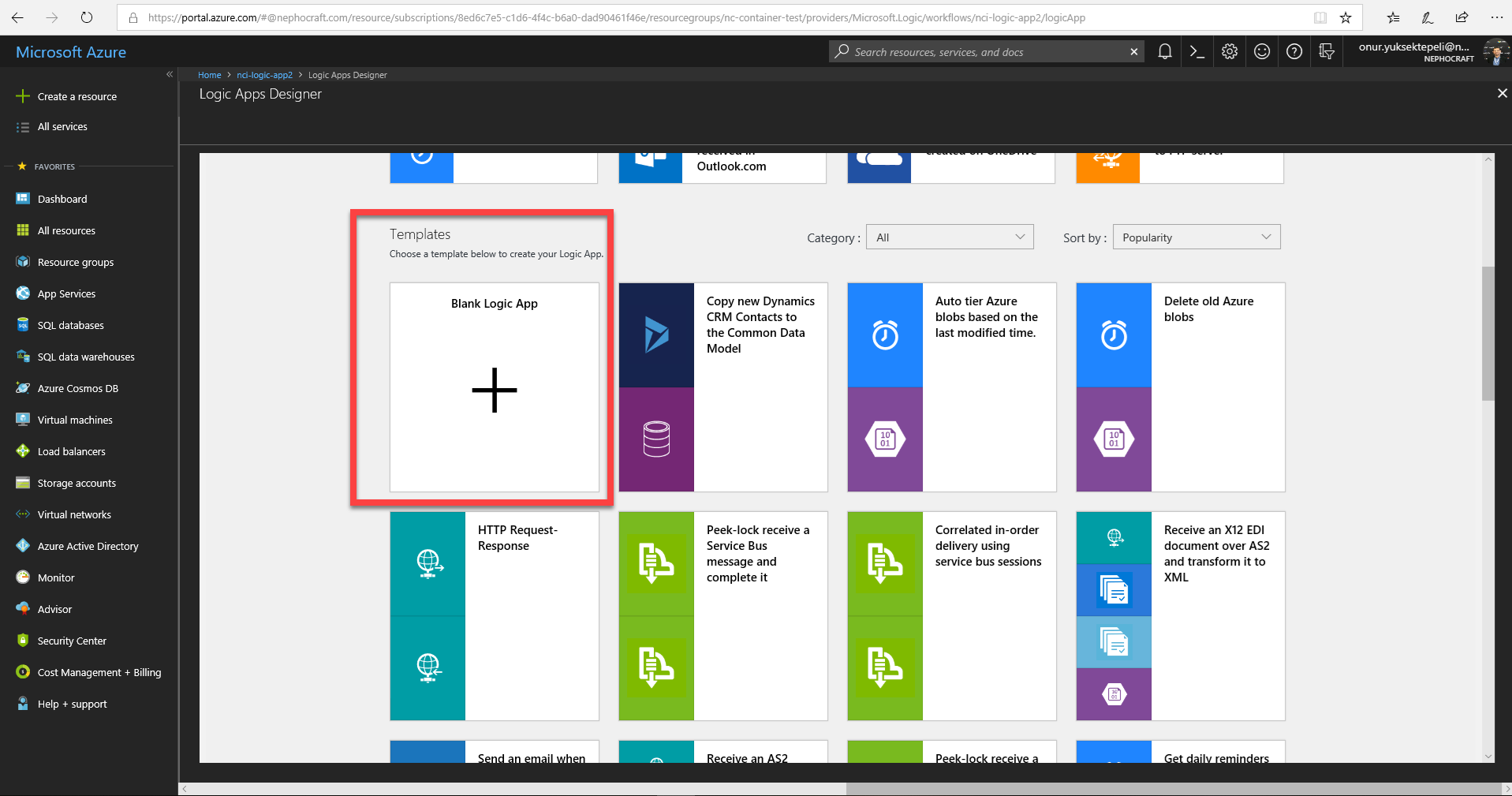Click the Dynamics CRM icon tile
Viewport: 1512px width, 796px height.
[656, 335]
